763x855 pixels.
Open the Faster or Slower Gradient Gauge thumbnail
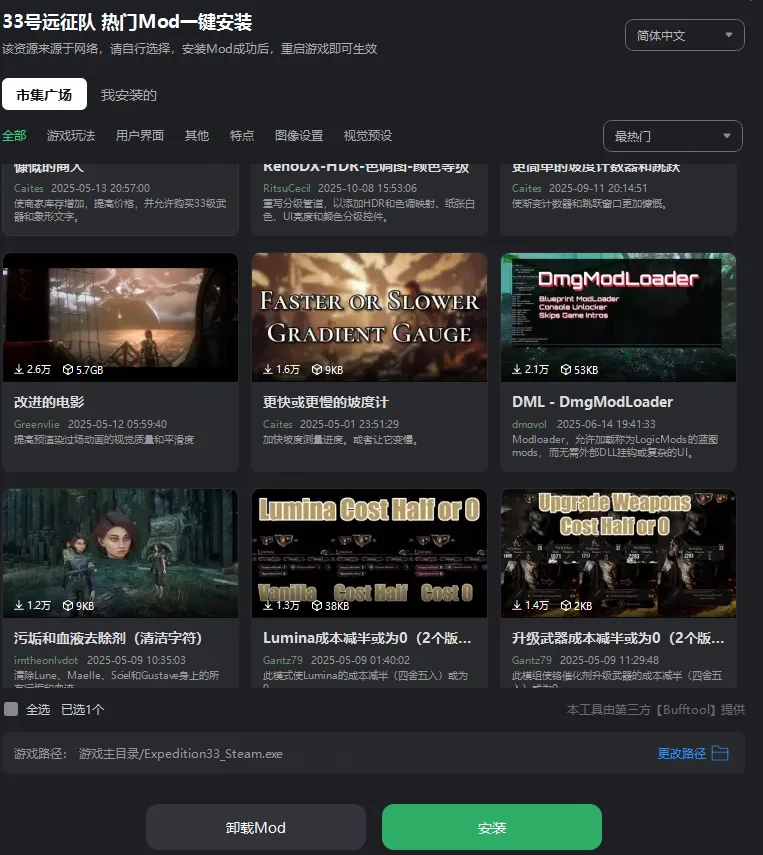pyautogui.click(x=369, y=317)
